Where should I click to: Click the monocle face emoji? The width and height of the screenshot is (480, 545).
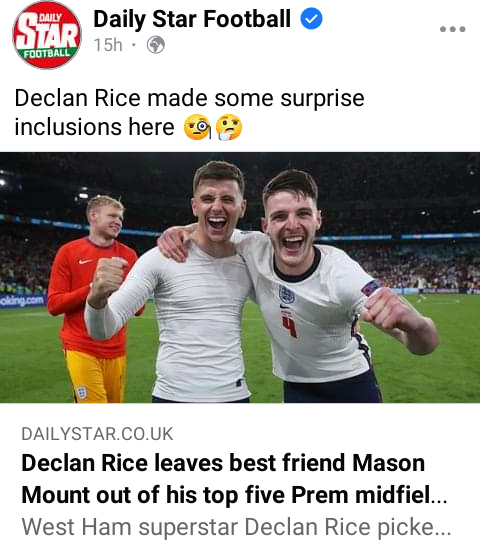click(x=197, y=127)
